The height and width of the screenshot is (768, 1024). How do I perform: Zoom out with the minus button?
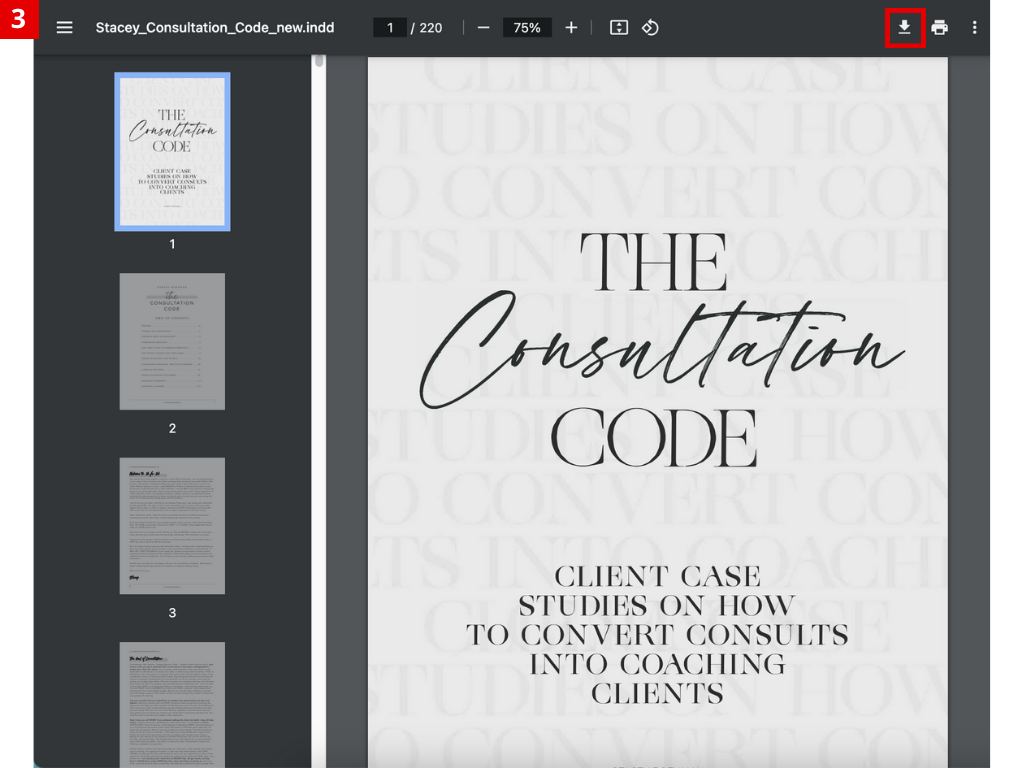[x=483, y=27]
